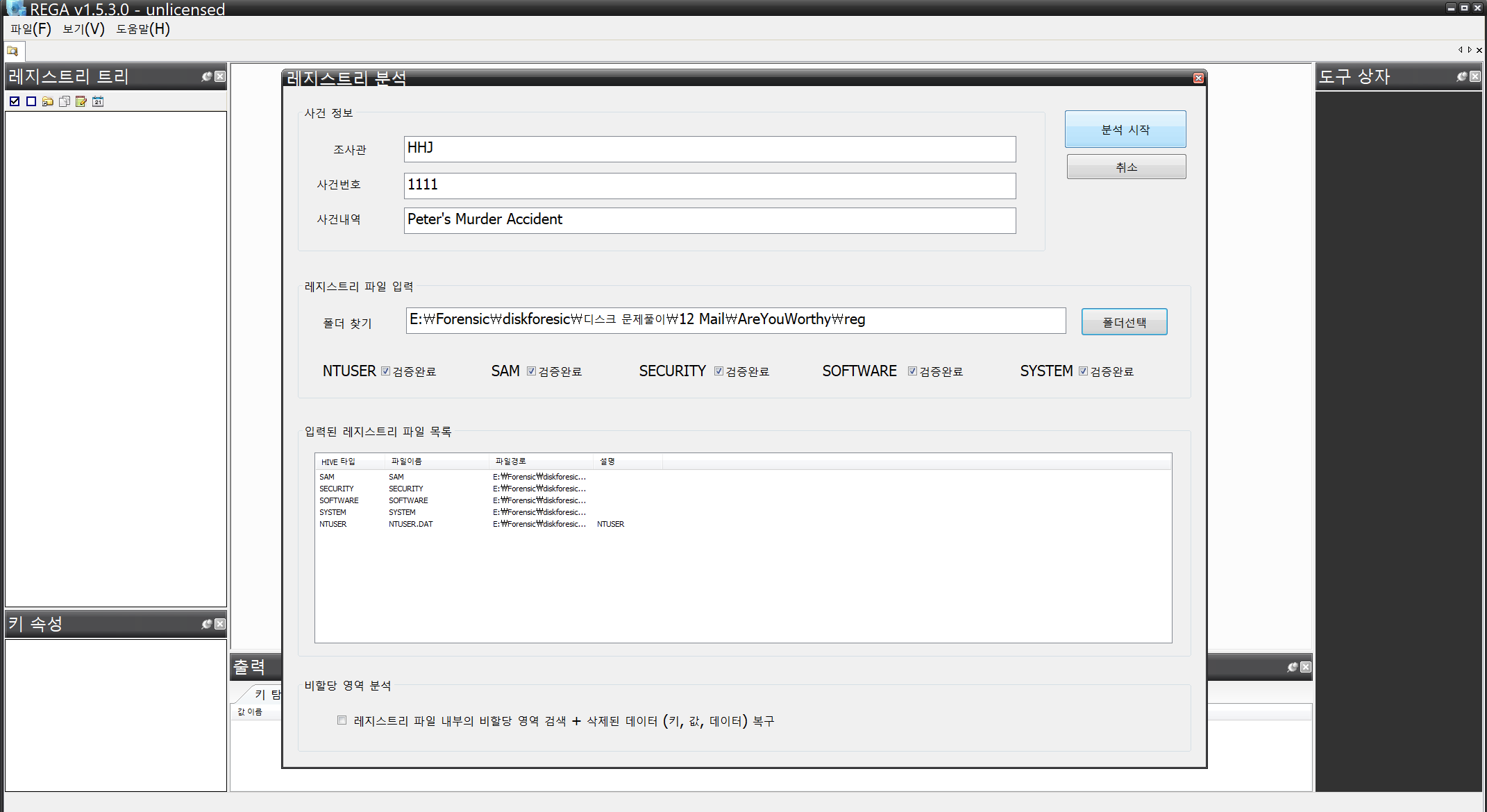
Task: Toggle the SOFTWARE 검증완료 checkbox
Action: [x=913, y=371]
